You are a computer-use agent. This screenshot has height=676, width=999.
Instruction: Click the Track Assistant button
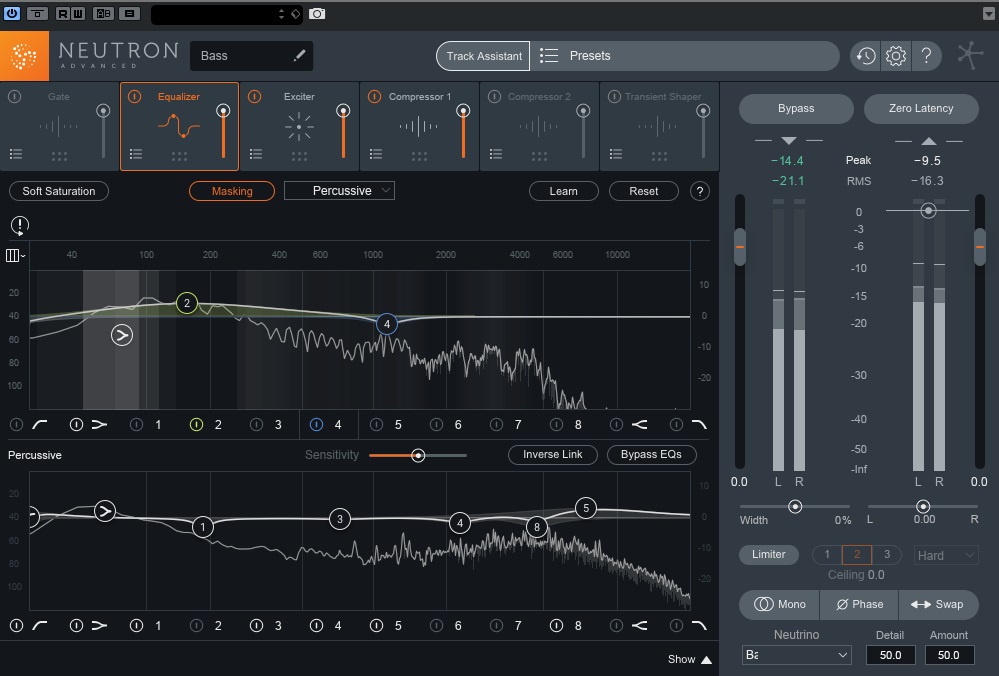(x=484, y=56)
